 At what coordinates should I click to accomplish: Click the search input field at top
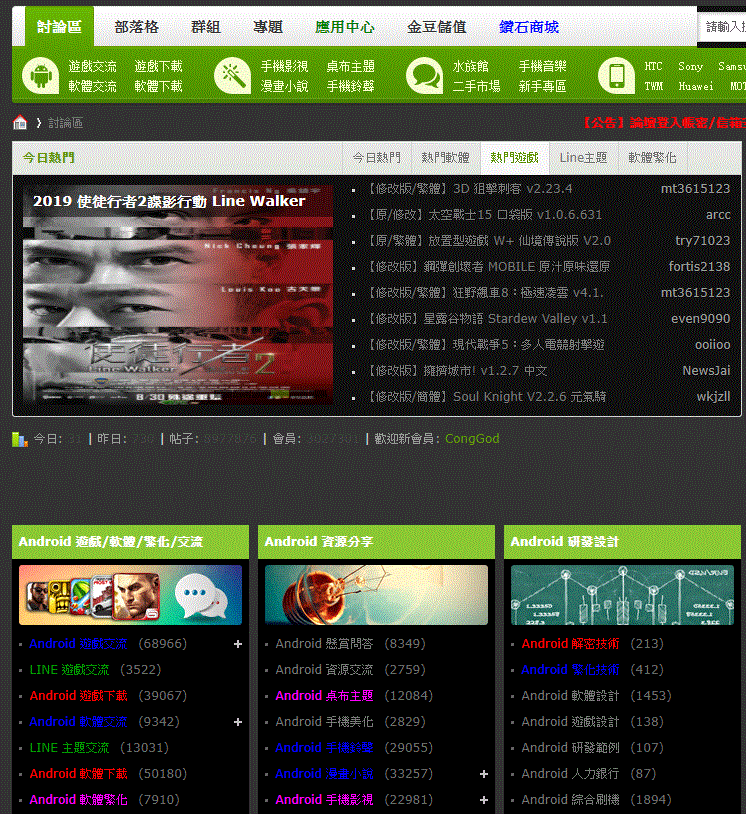pyautogui.click(x=723, y=27)
